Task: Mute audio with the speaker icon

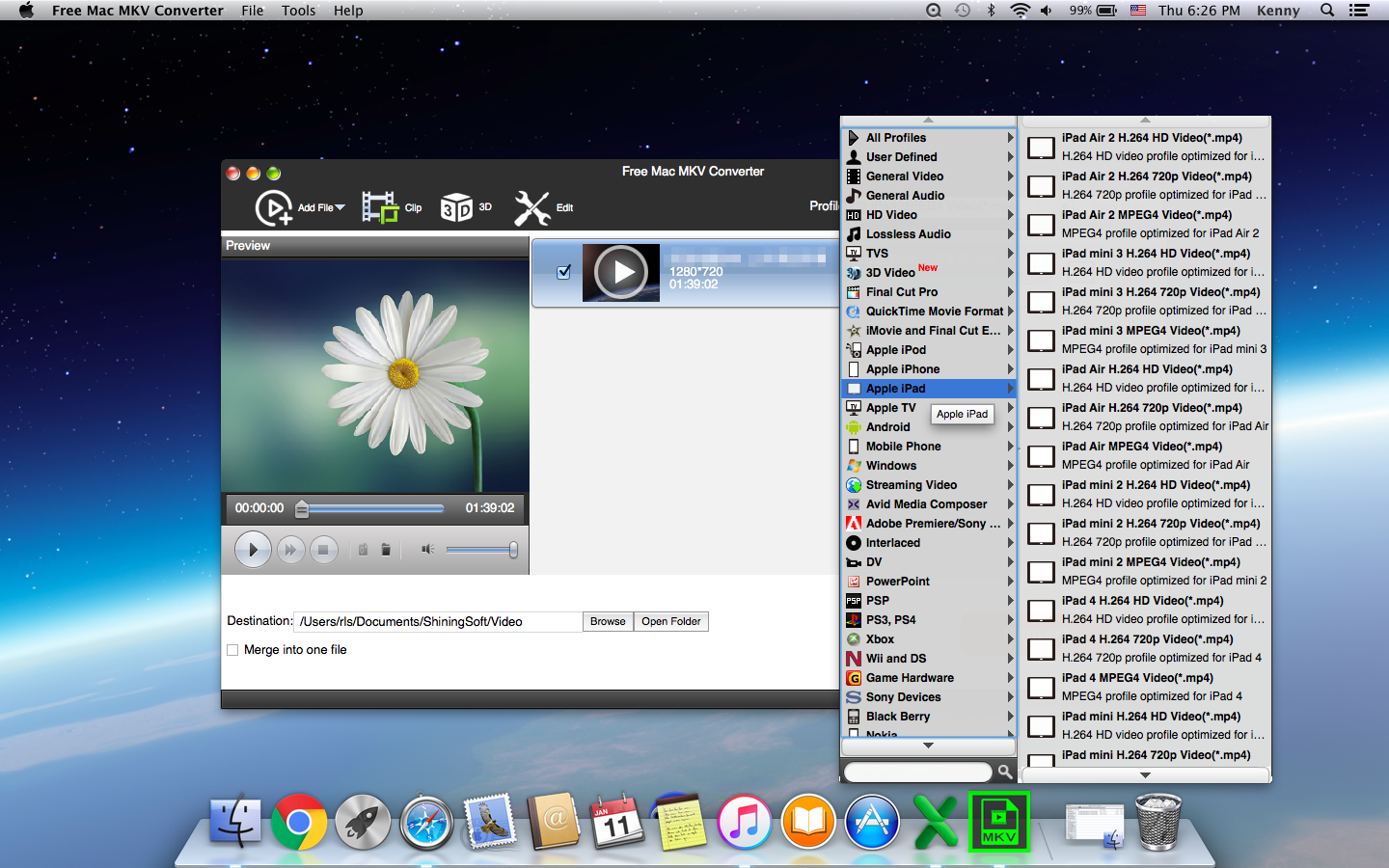Action: [x=427, y=550]
